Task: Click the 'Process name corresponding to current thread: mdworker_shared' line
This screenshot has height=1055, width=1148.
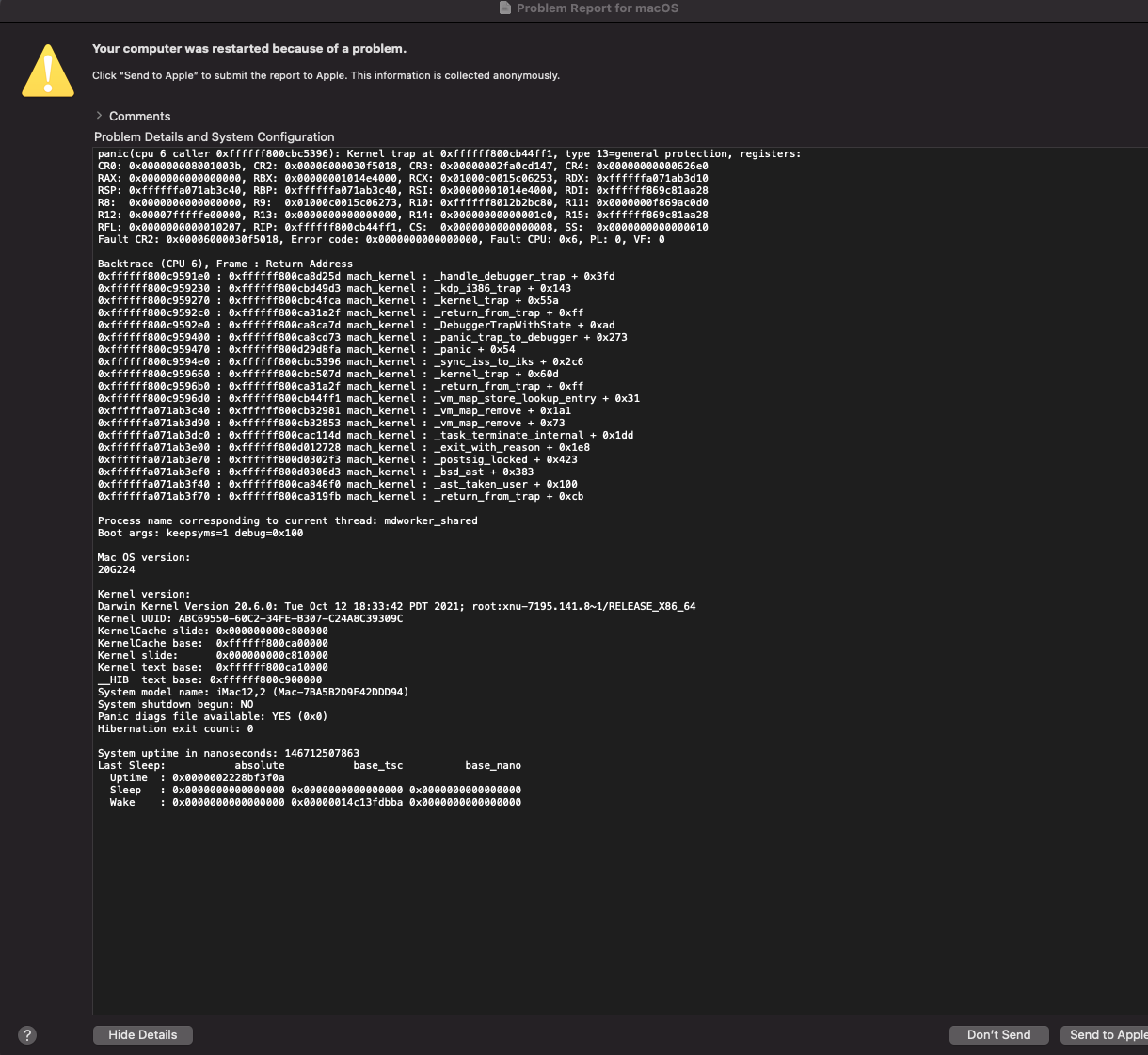Action: point(288,520)
